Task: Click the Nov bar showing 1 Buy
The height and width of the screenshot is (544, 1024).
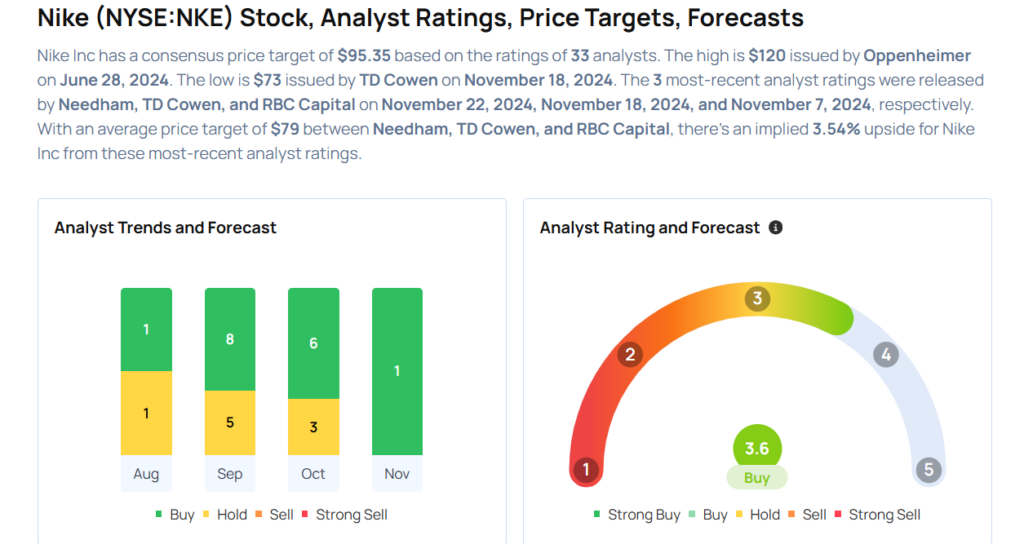Action: tap(397, 371)
